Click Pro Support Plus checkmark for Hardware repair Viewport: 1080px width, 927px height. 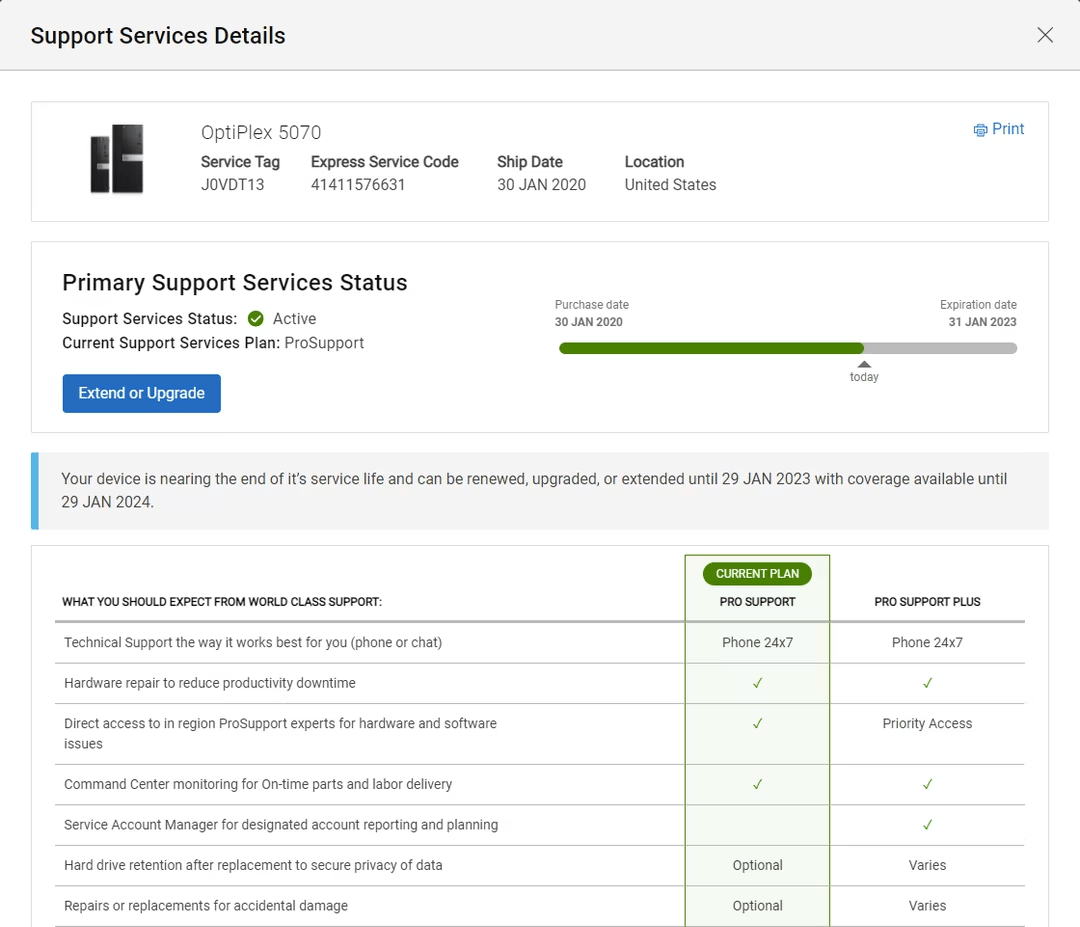(928, 683)
